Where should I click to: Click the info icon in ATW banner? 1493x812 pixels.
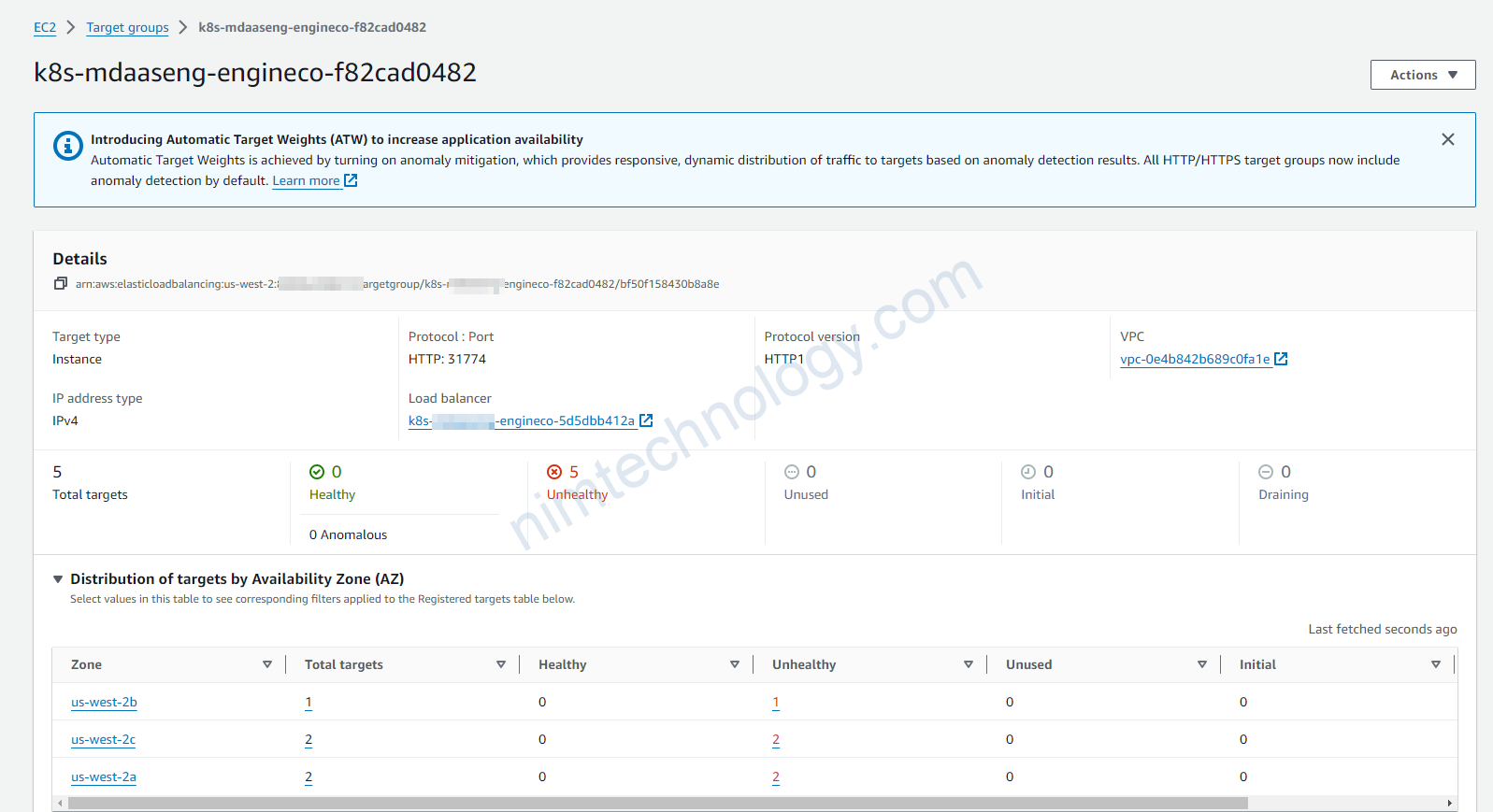[67, 146]
